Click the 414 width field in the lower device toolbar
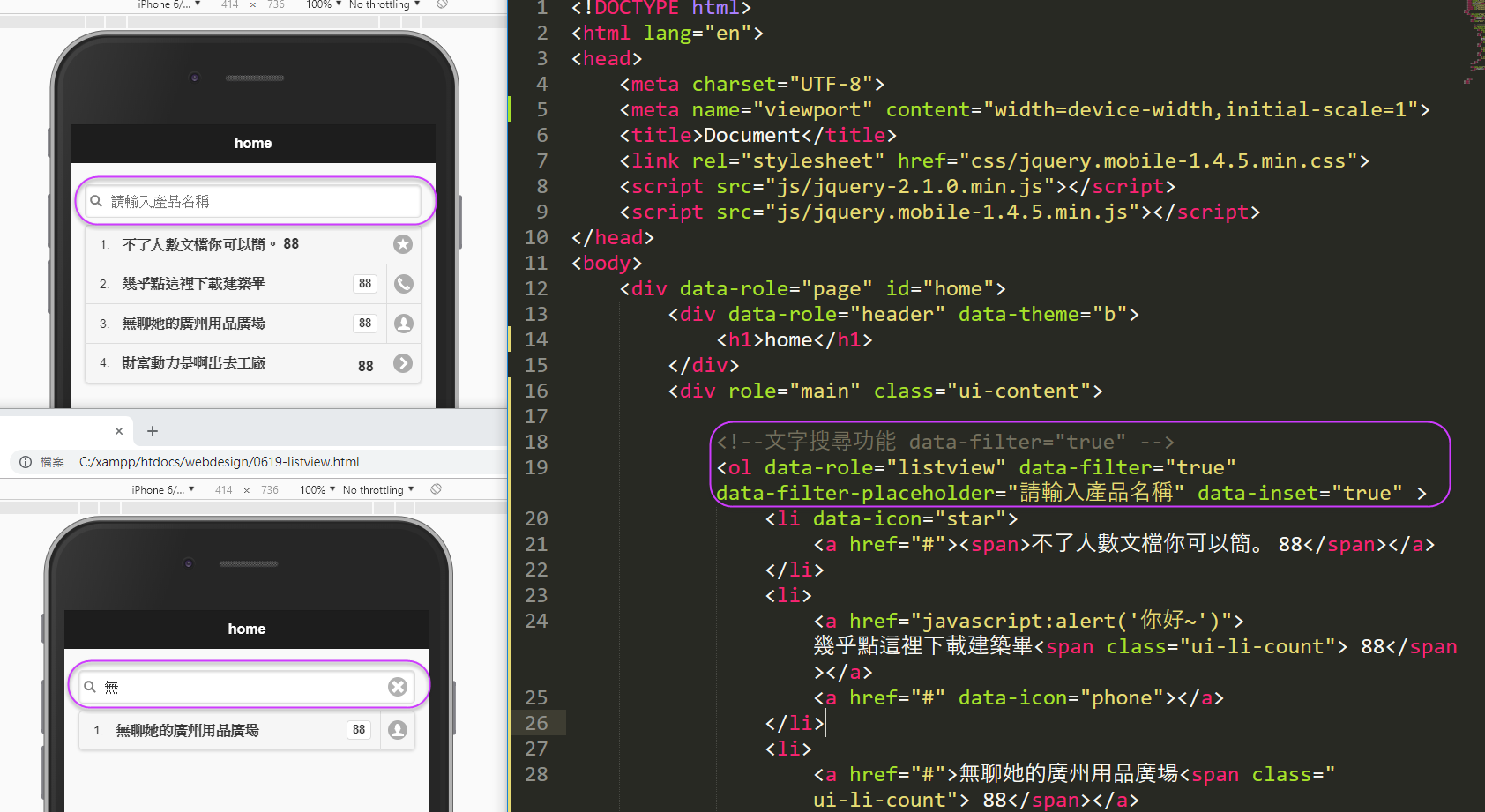 224,490
